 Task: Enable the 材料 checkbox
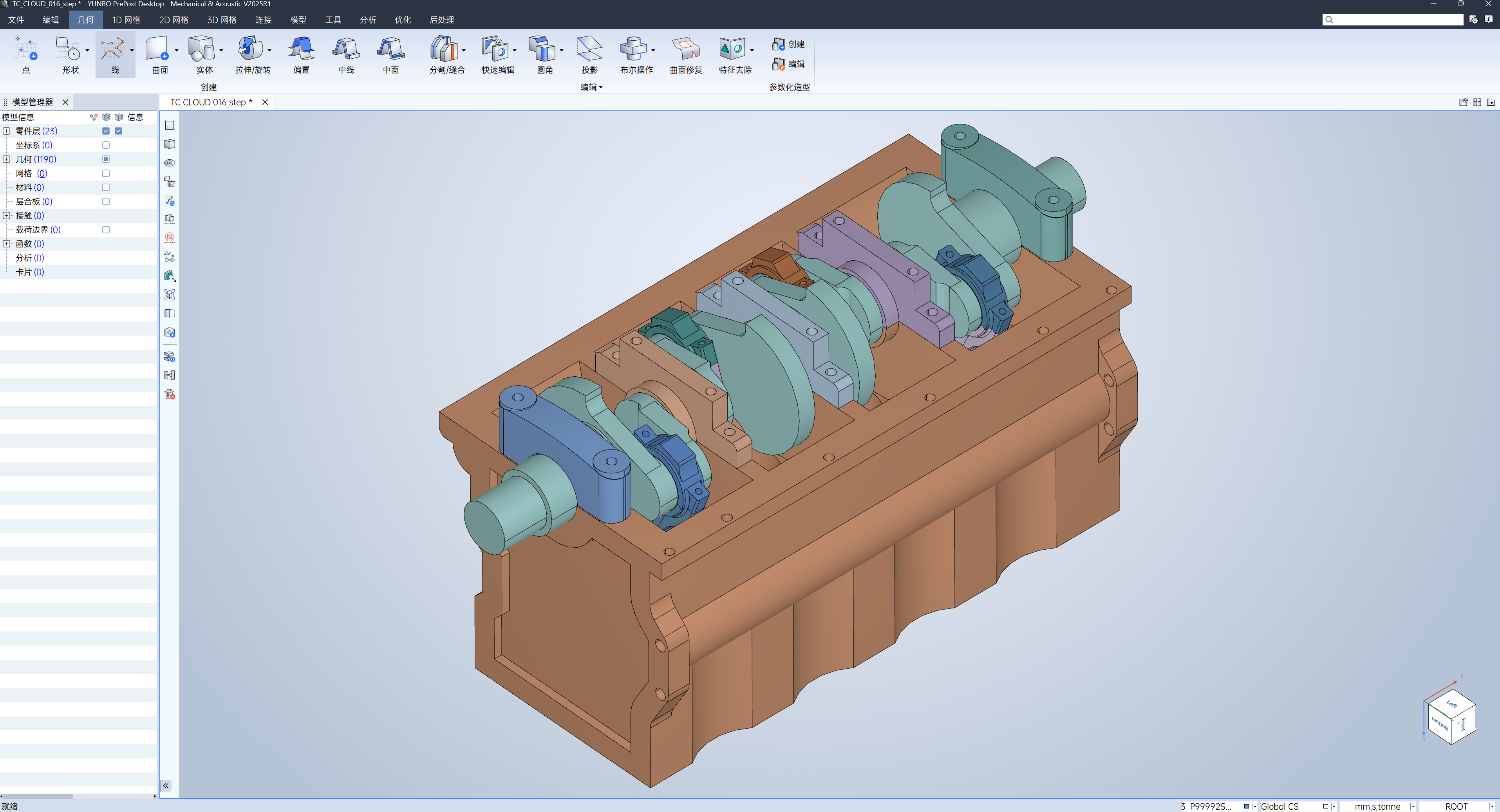click(x=106, y=188)
